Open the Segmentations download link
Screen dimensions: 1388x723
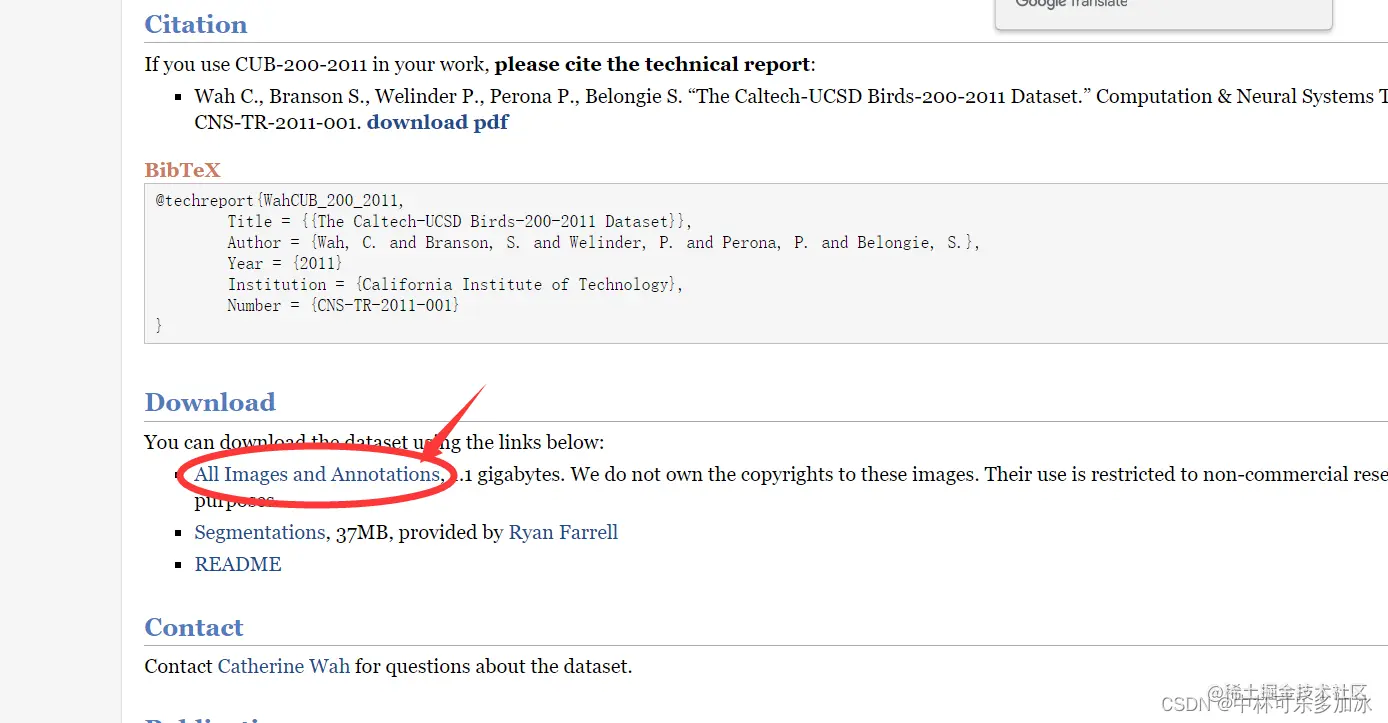point(260,532)
